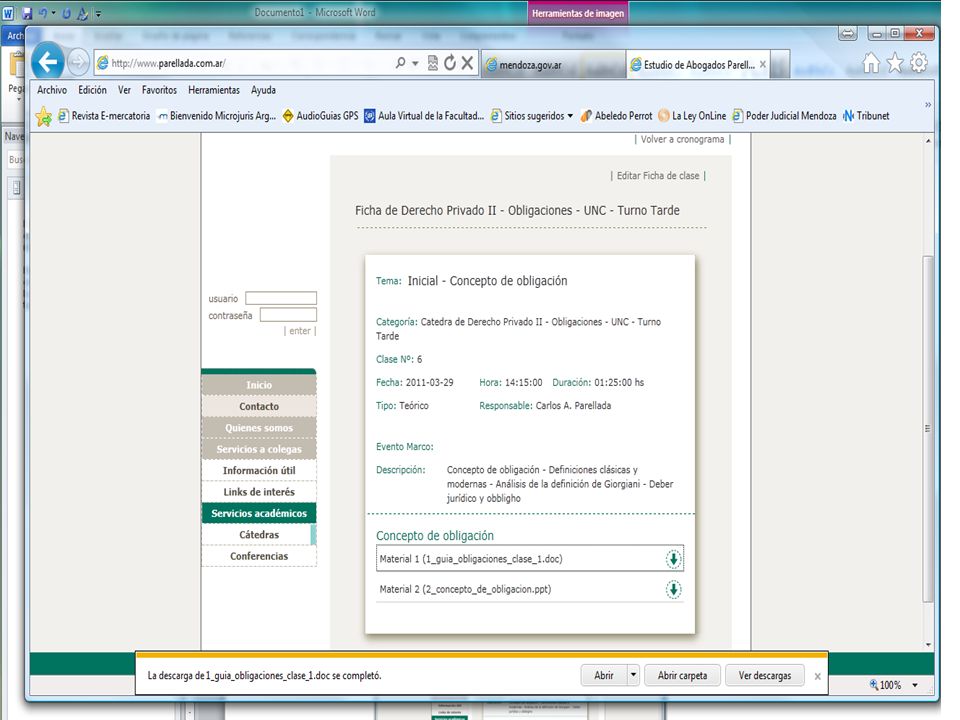
Task: Click the Word application icon in title bar
Action: 8,13
